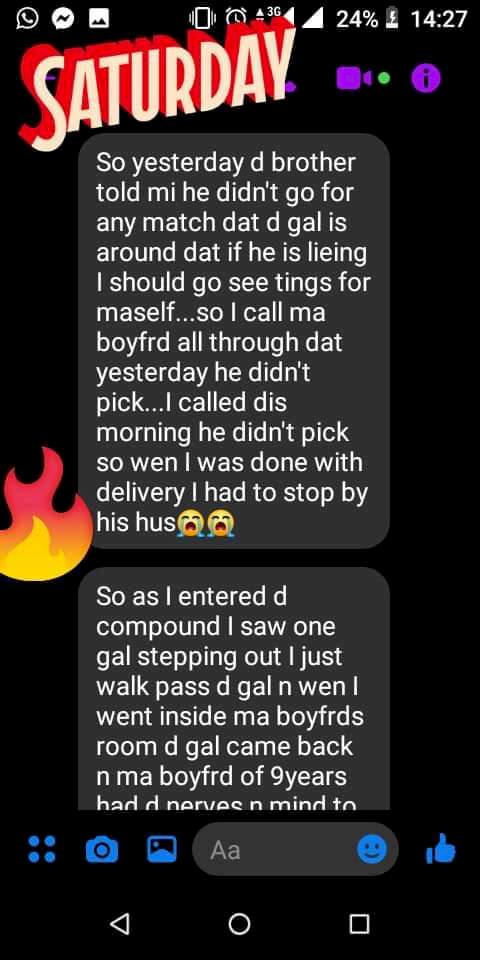
Task: Open more actions four-dot grid icon
Action: tap(42, 849)
